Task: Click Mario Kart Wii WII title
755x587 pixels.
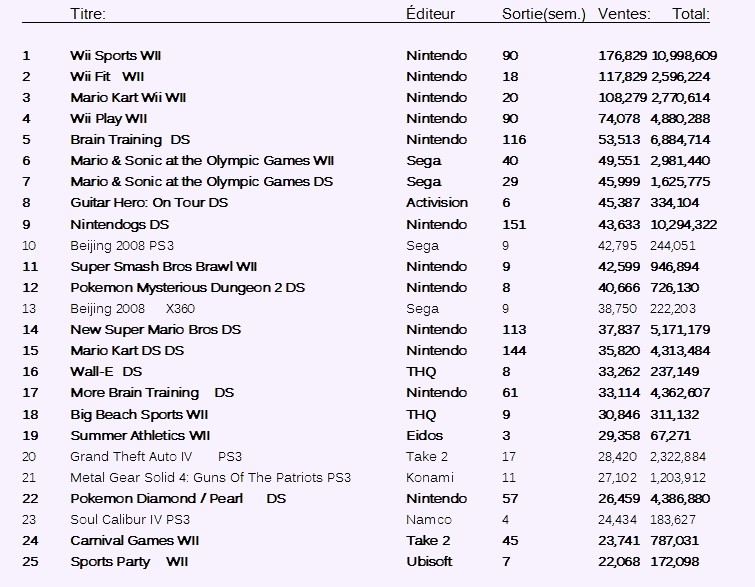Action: click(x=128, y=98)
